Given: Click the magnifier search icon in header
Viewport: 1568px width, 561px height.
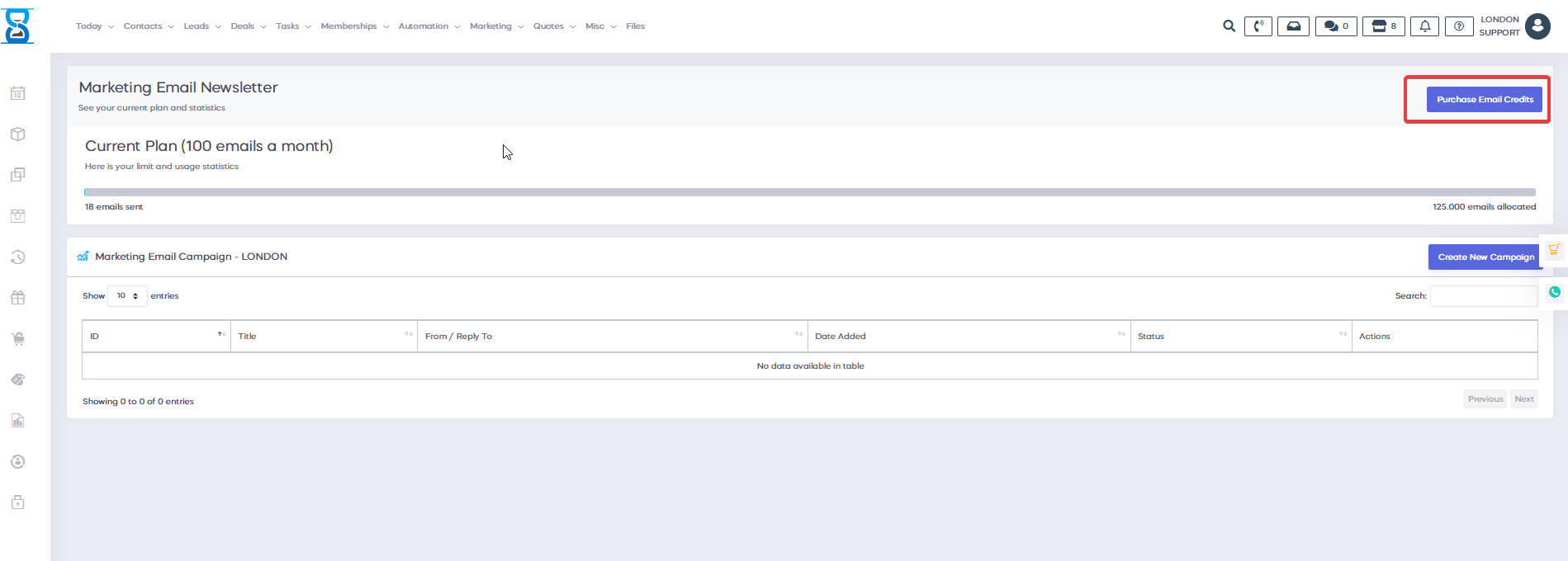Looking at the screenshot, I should pyautogui.click(x=1229, y=26).
